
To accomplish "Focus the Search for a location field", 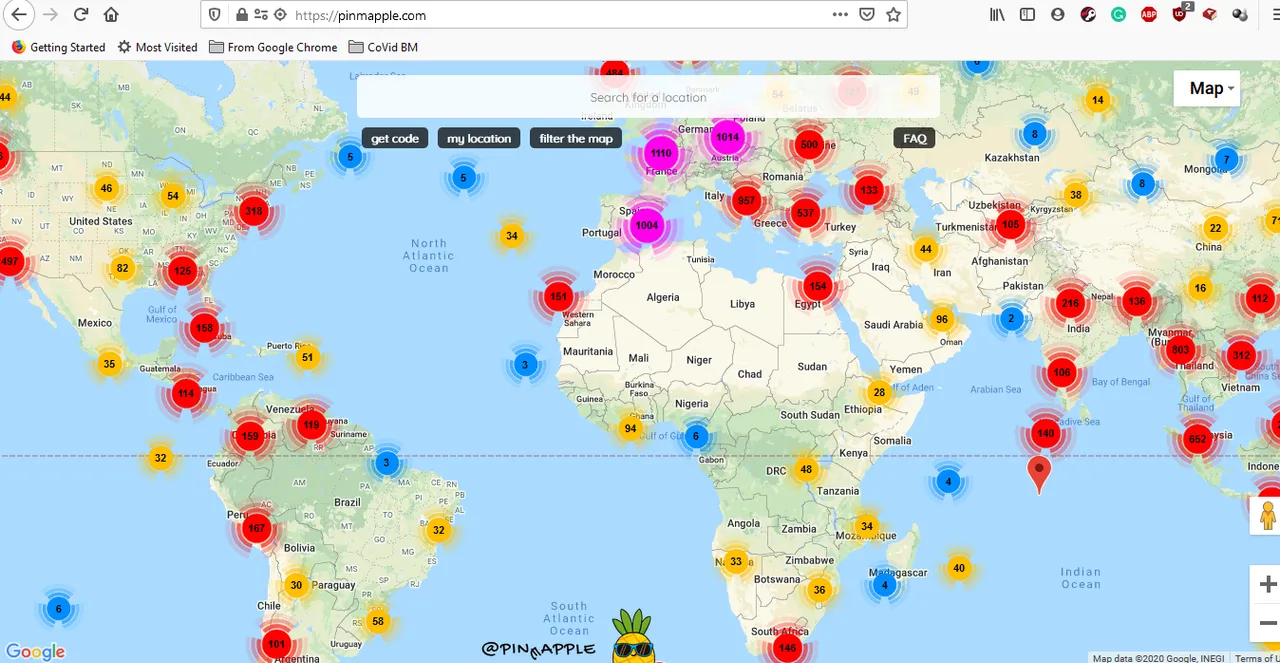I will coord(648,97).
